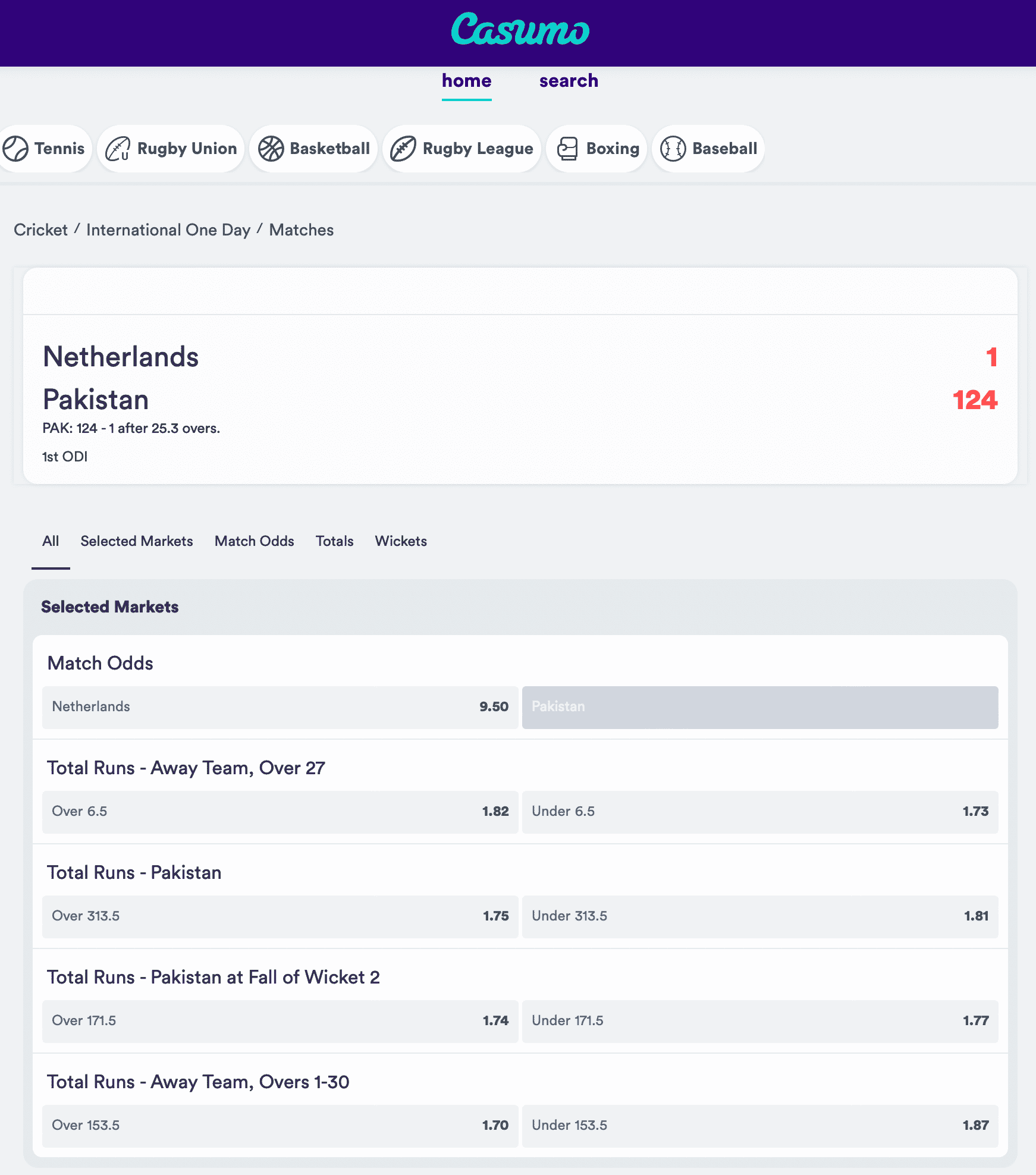This screenshot has width=1036, height=1175.
Task: Click the Netherlands score 1
Action: click(991, 357)
